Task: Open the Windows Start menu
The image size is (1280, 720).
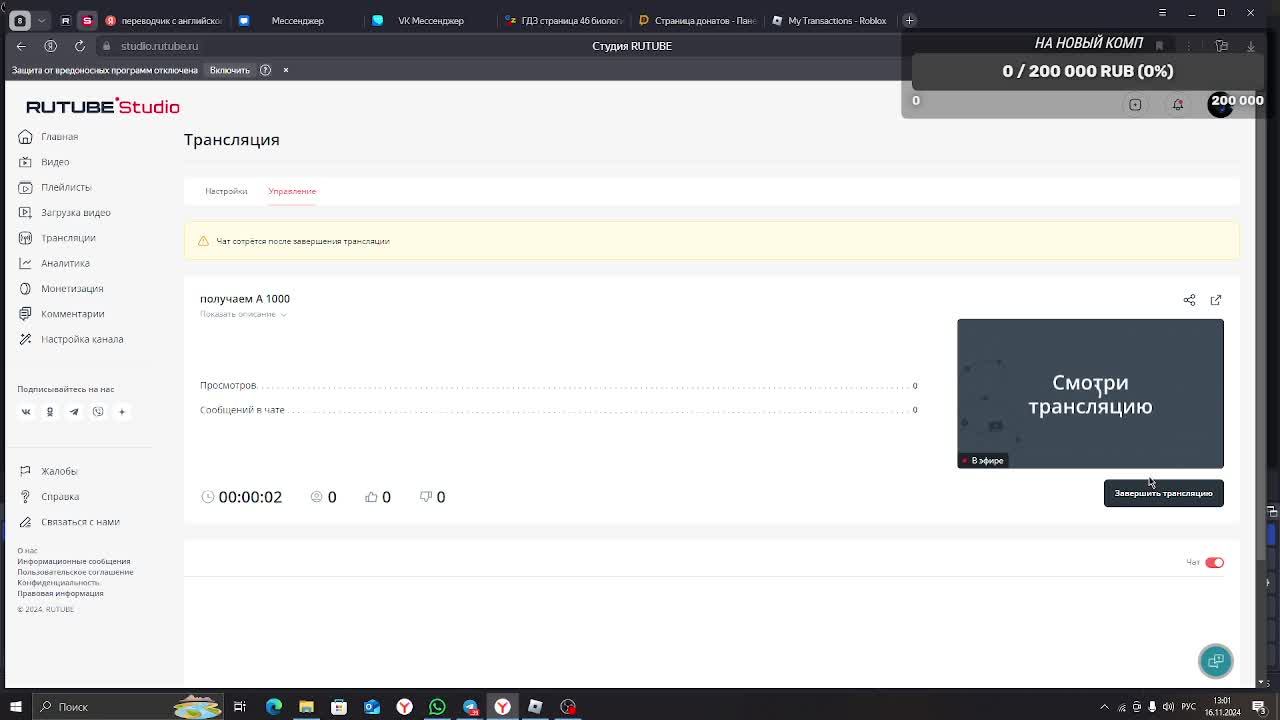Action: coord(16,707)
